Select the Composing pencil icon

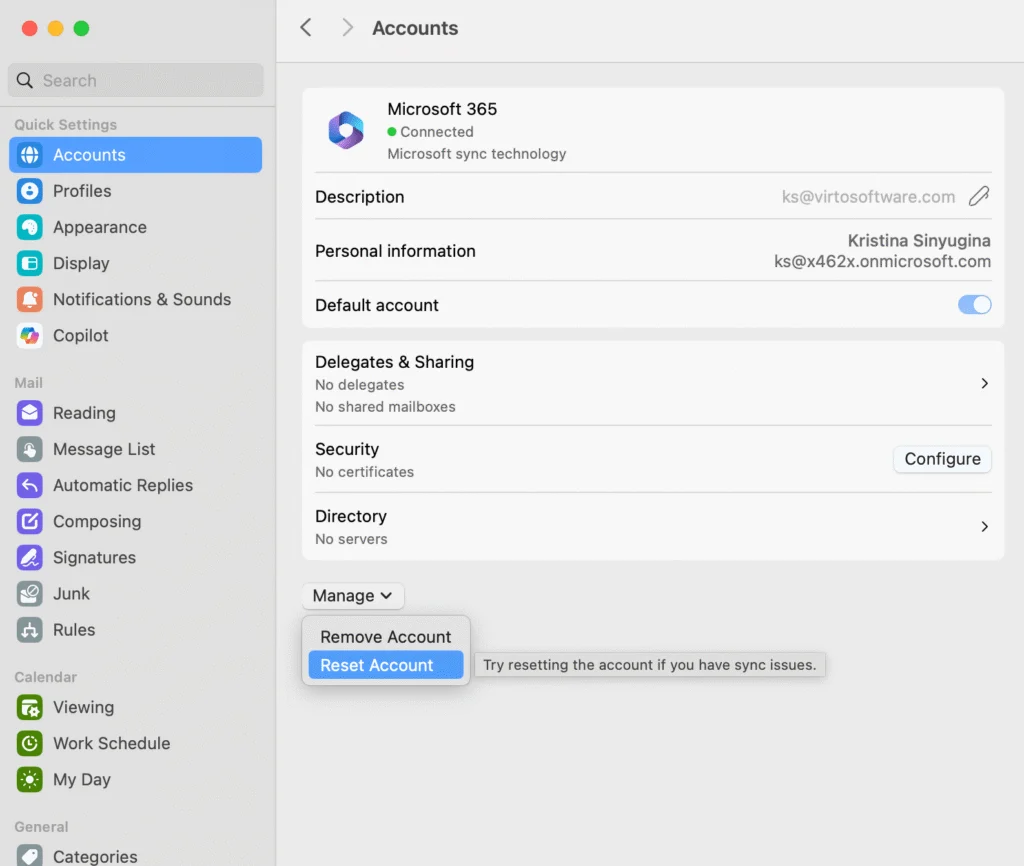[29, 521]
